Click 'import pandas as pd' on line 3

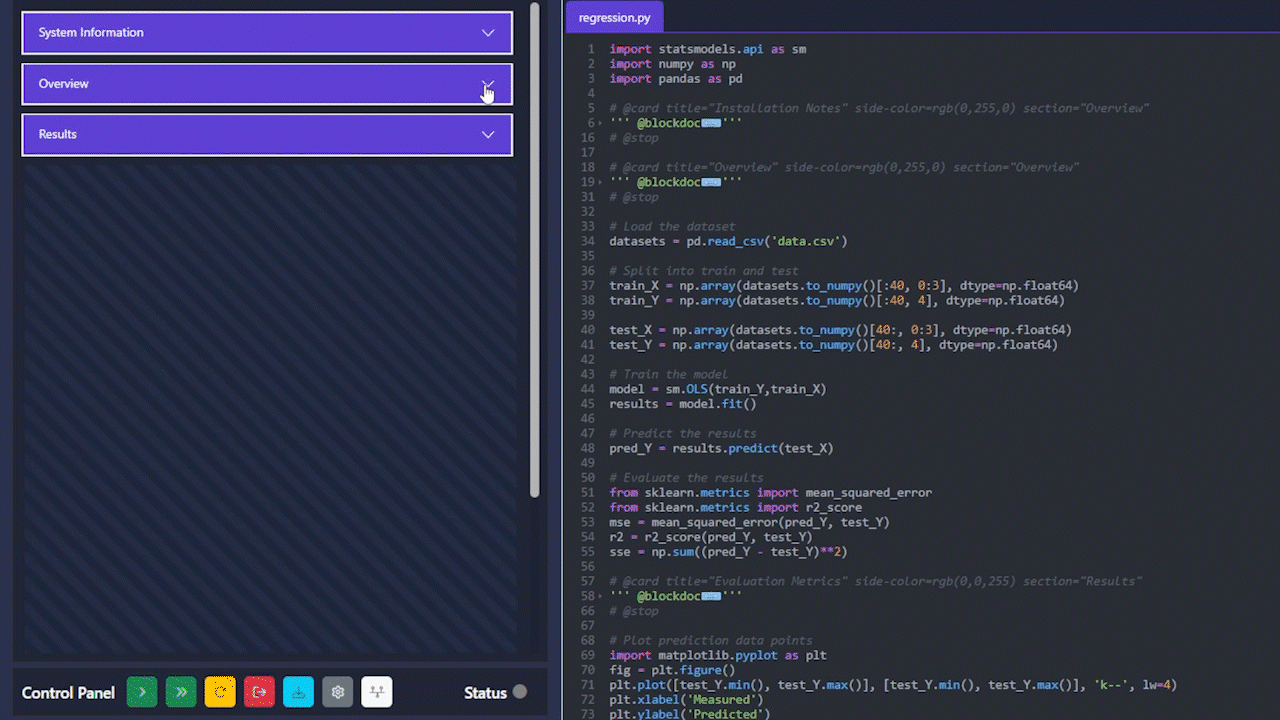(676, 79)
